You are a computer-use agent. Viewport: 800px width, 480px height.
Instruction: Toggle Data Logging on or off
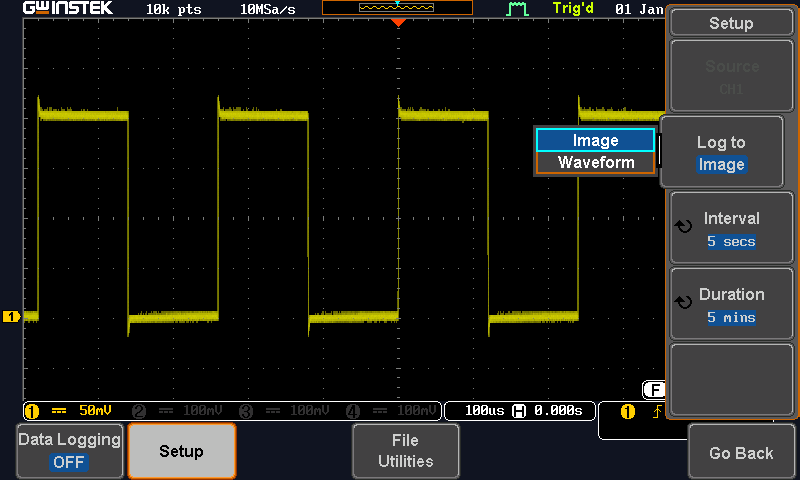point(70,451)
